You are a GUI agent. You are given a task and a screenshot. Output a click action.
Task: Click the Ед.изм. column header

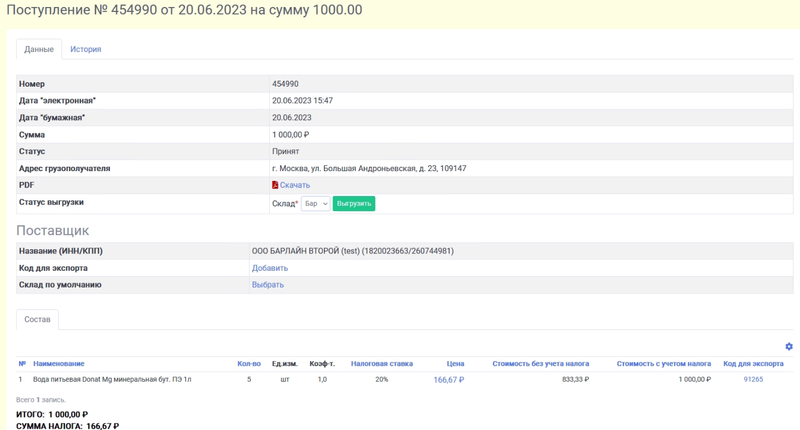[x=284, y=364]
